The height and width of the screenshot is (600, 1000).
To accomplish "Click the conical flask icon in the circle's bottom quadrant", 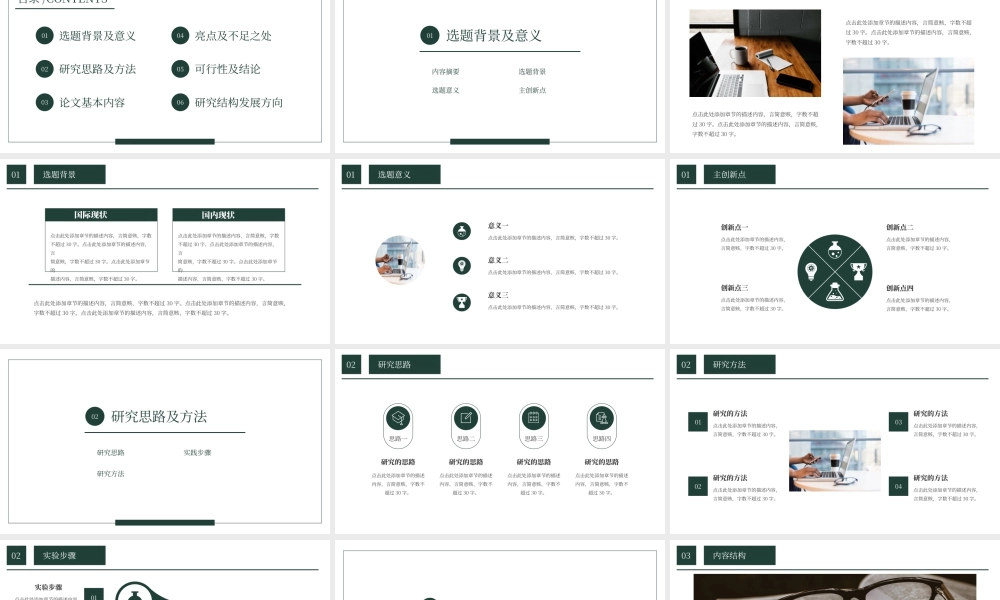I will pyautogui.click(x=835, y=293).
